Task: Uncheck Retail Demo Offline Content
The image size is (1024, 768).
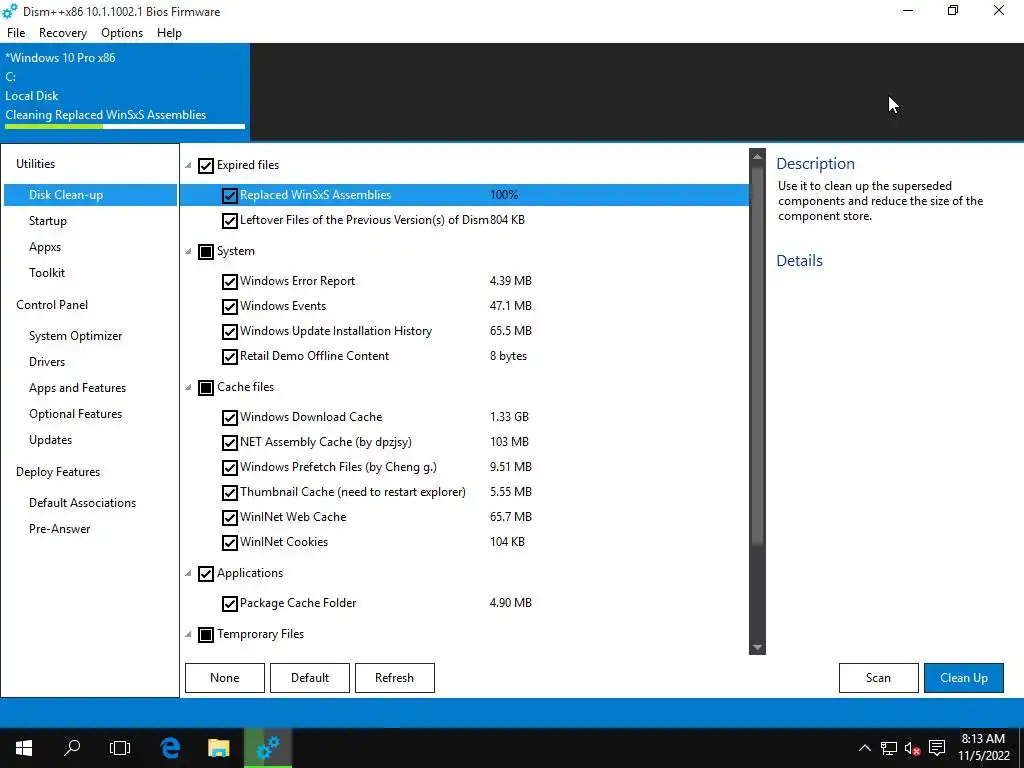Action: [229, 357]
